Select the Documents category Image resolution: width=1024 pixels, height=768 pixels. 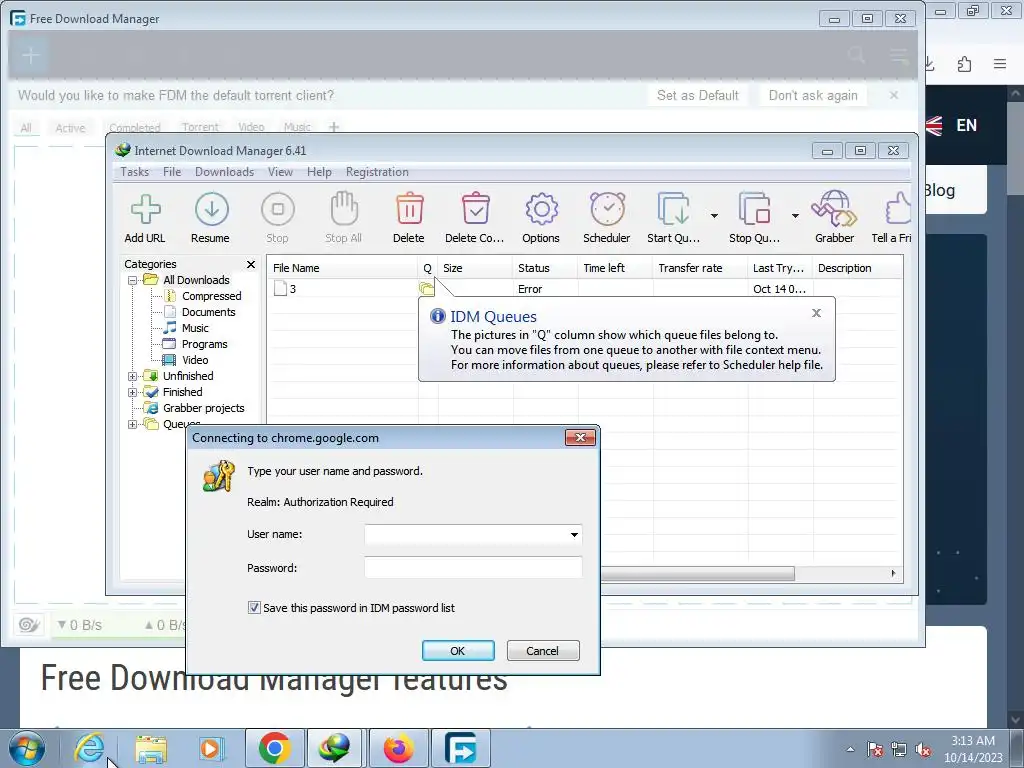click(208, 312)
